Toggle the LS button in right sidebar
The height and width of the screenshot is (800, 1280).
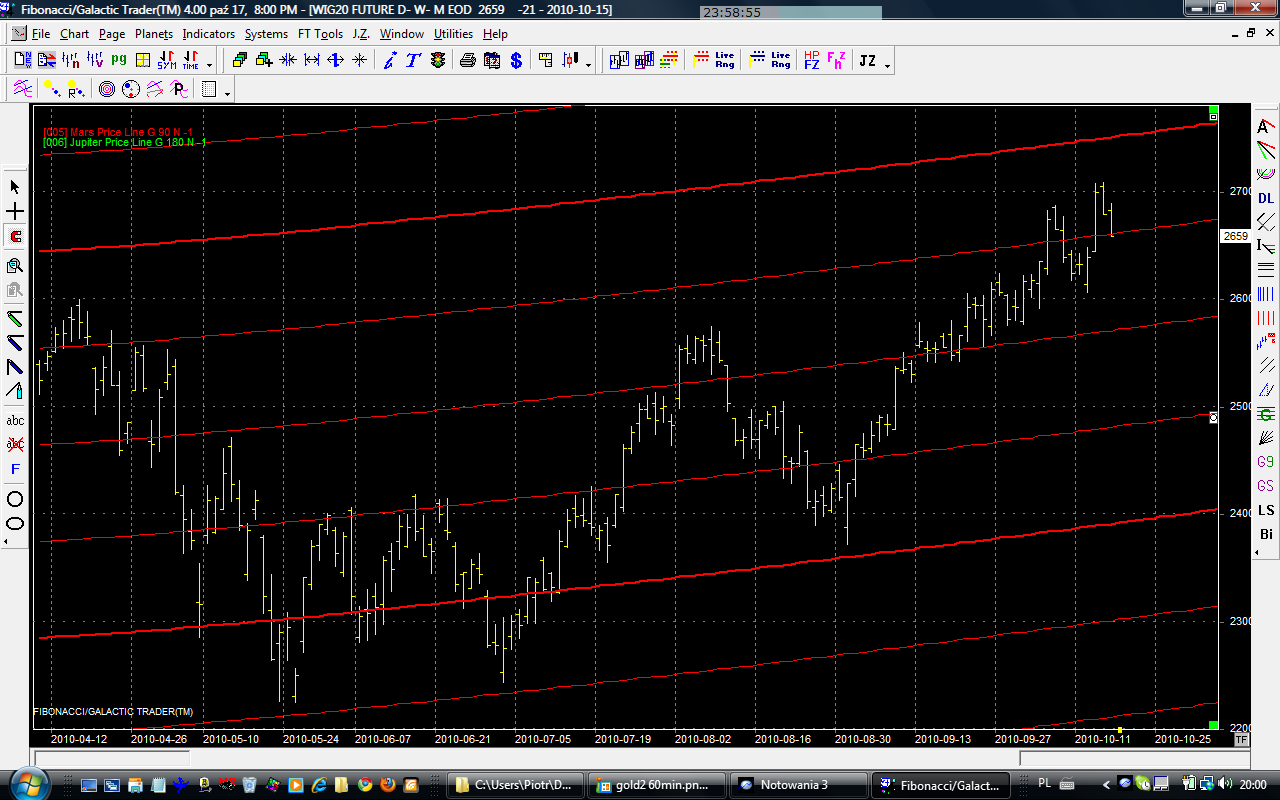coord(1266,510)
